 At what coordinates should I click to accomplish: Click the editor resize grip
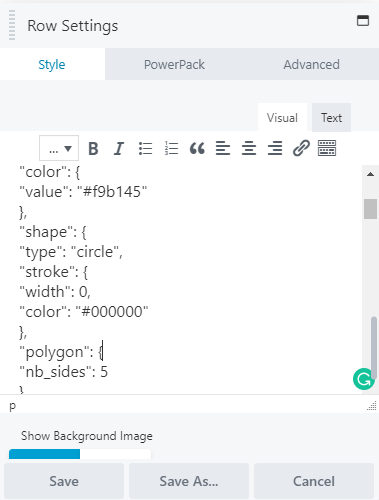tap(372, 406)
